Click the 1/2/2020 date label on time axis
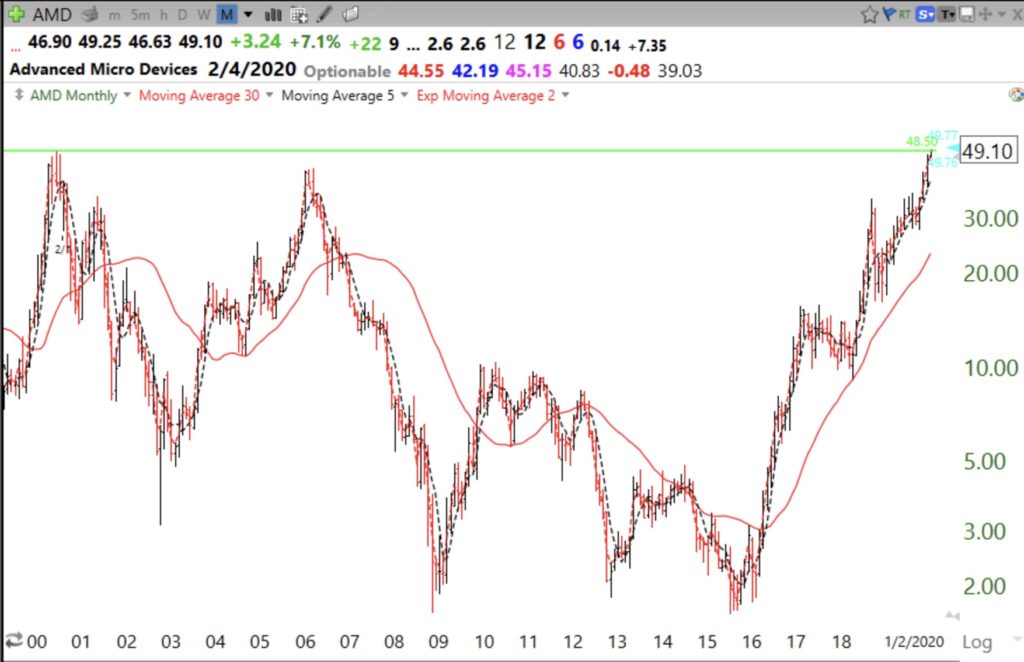Screen dimensions: 1024x662 [x=914, y=642]
